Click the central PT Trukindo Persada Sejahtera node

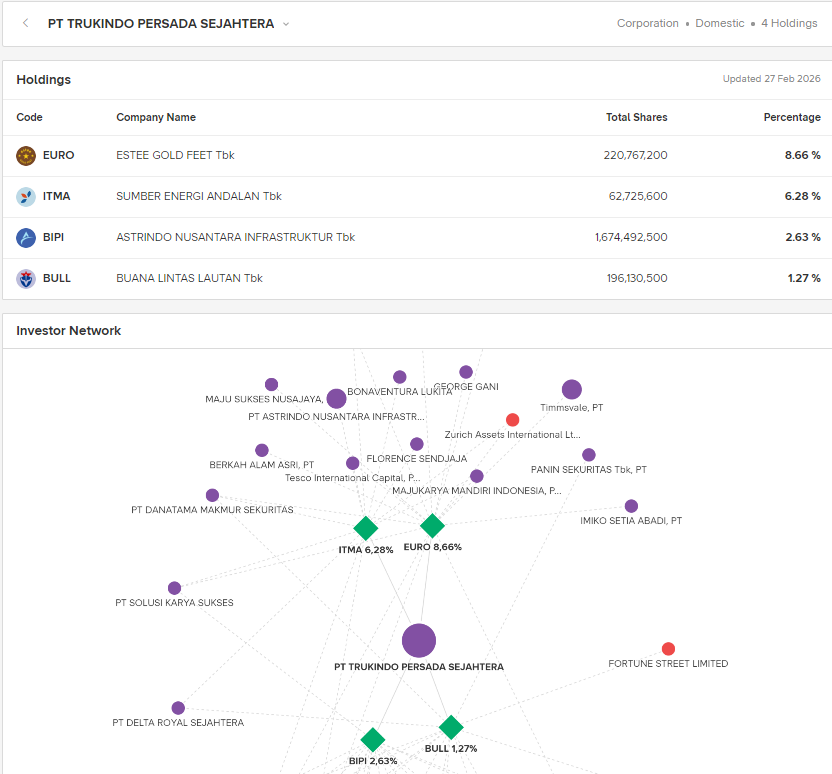pos(419,641)
